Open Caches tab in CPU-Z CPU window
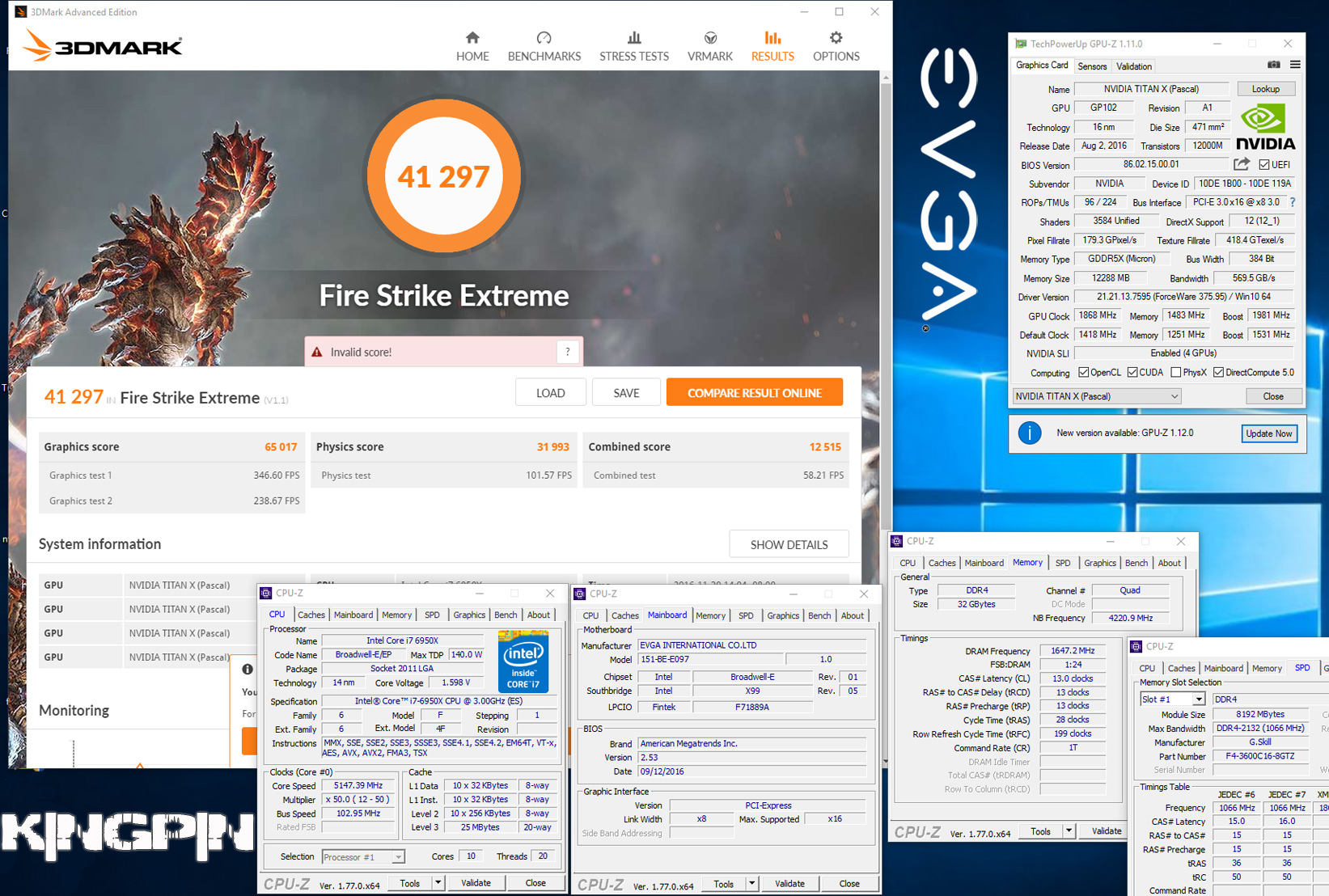The width and height of the screenshot is (1329, 896). point(311,615)
